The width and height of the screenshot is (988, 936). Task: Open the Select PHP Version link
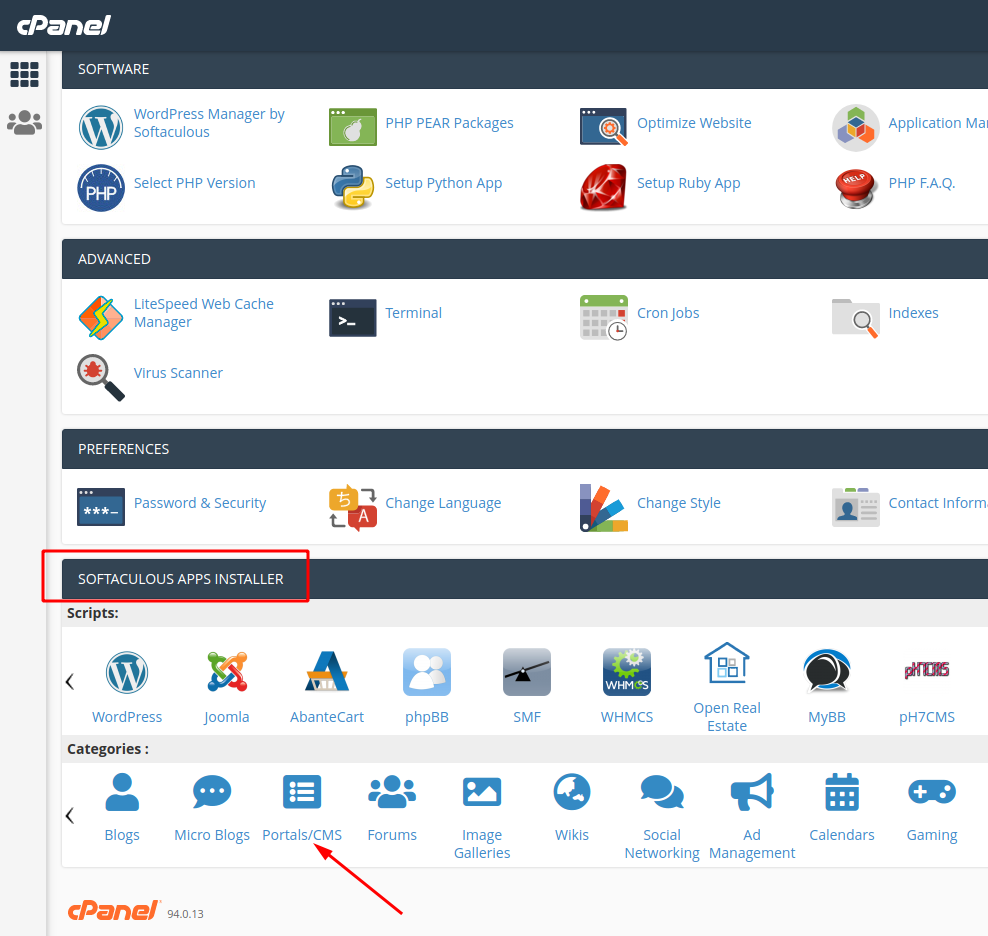(x=195, y=183)
